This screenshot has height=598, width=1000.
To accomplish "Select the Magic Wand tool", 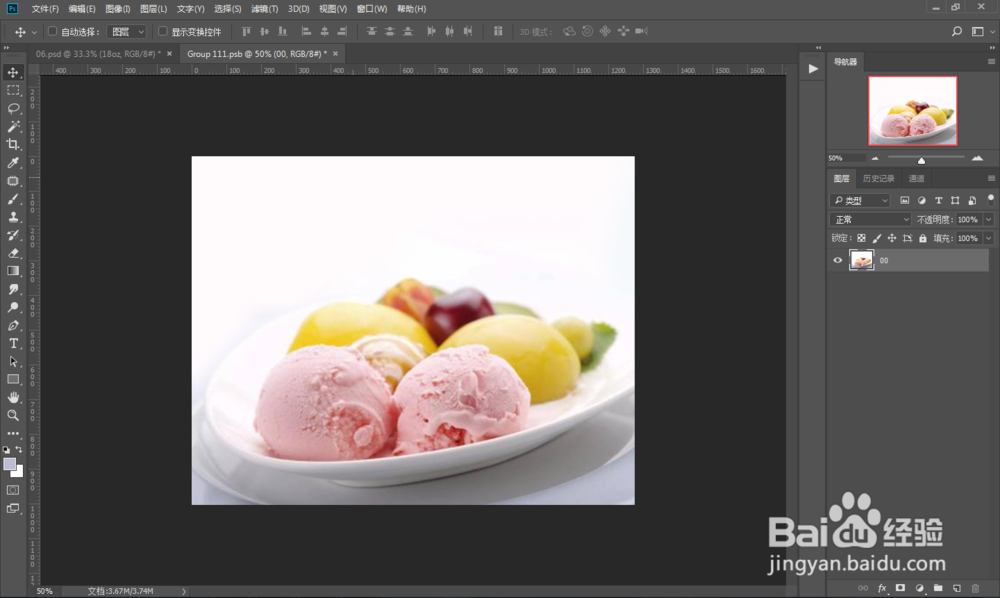I will pyautogui.click(x=13, y=126).
